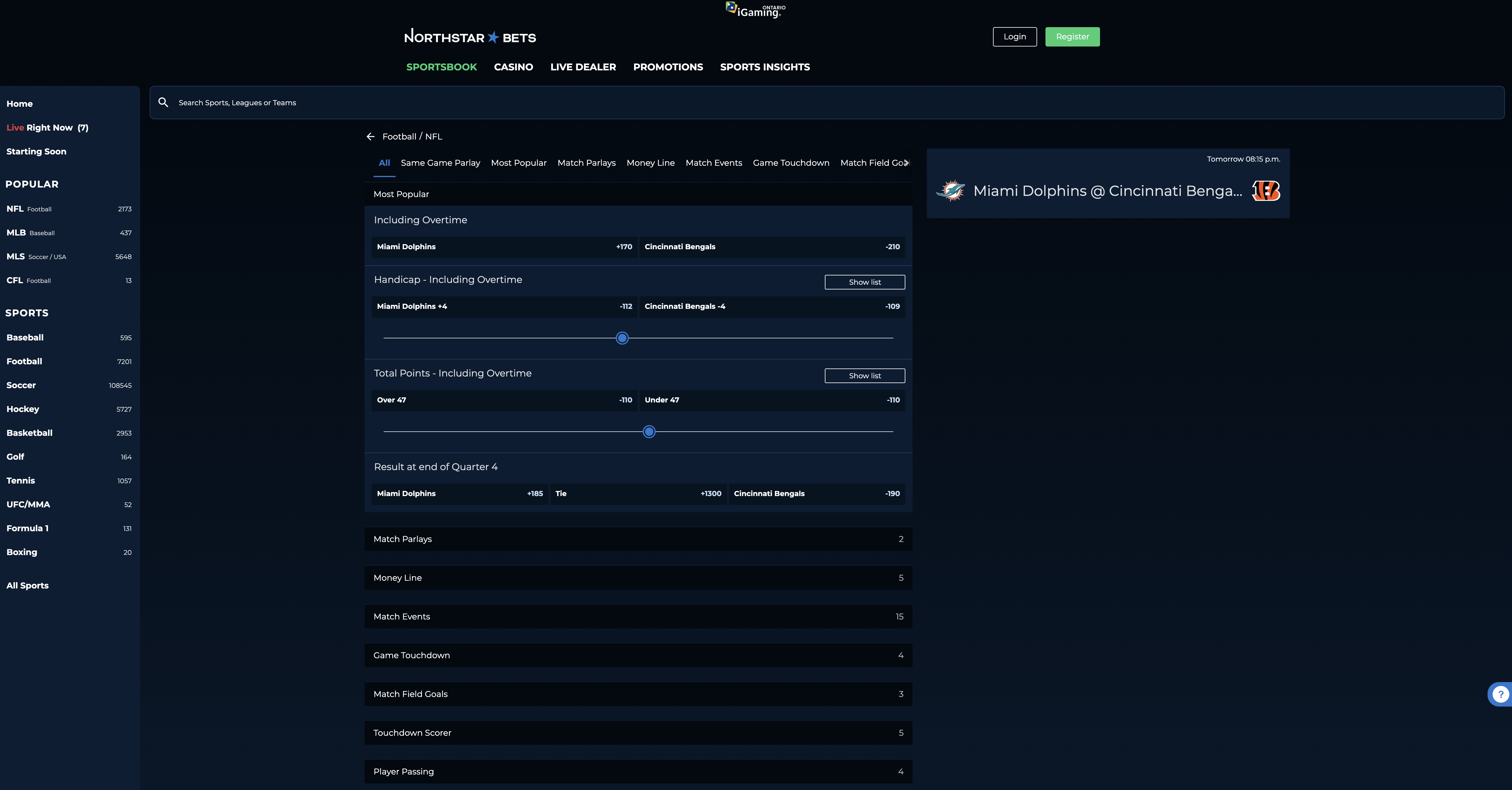Focus the Search Sports, Leagues or Teams field

(x=827, y=103)
